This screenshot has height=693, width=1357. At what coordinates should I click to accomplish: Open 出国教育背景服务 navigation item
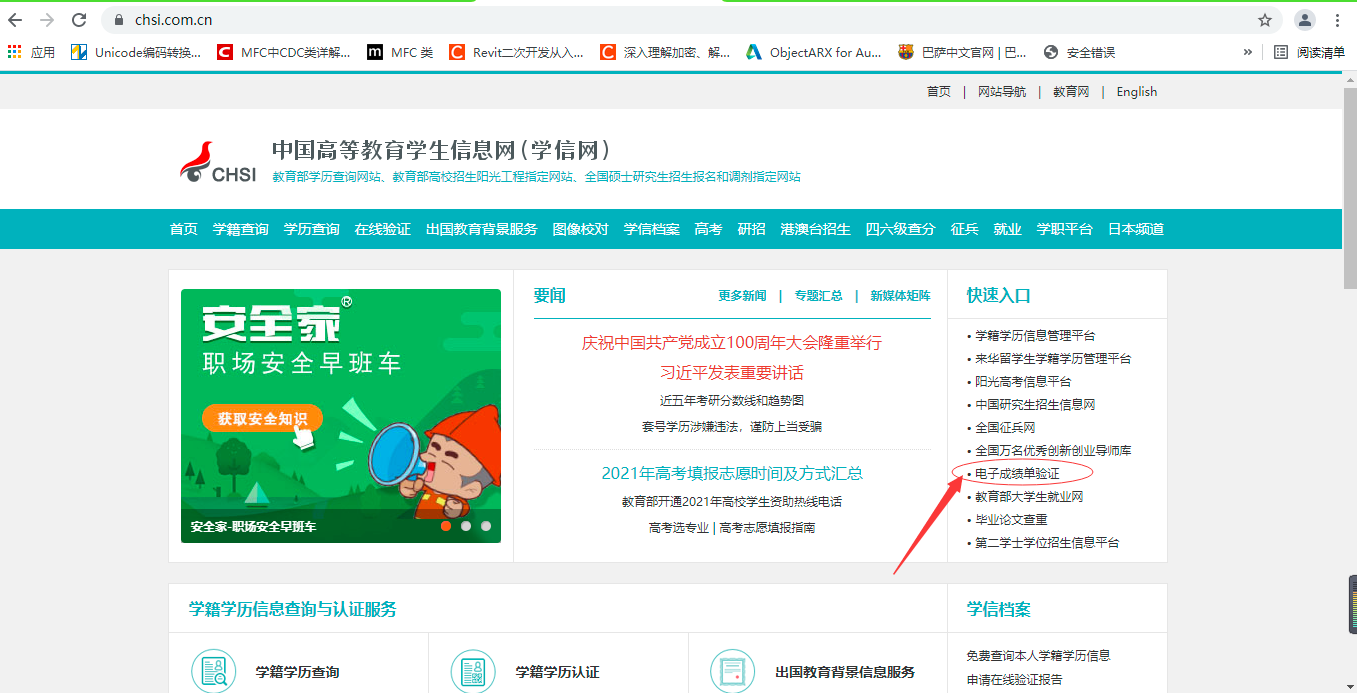481,229
